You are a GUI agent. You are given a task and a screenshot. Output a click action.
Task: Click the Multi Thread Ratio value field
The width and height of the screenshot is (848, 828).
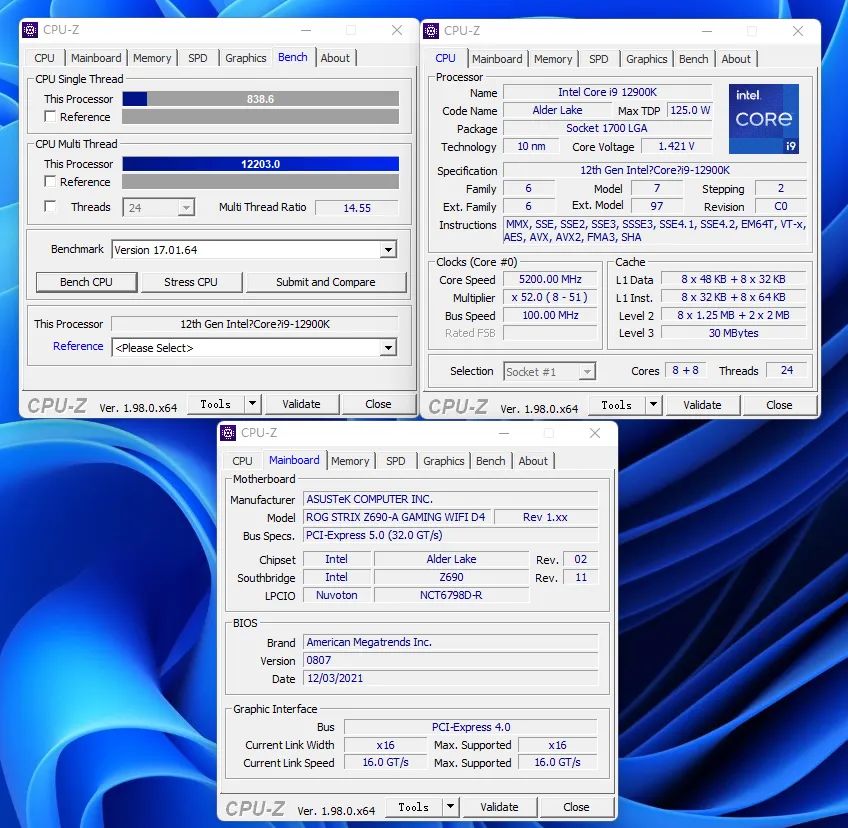(357, 207)
